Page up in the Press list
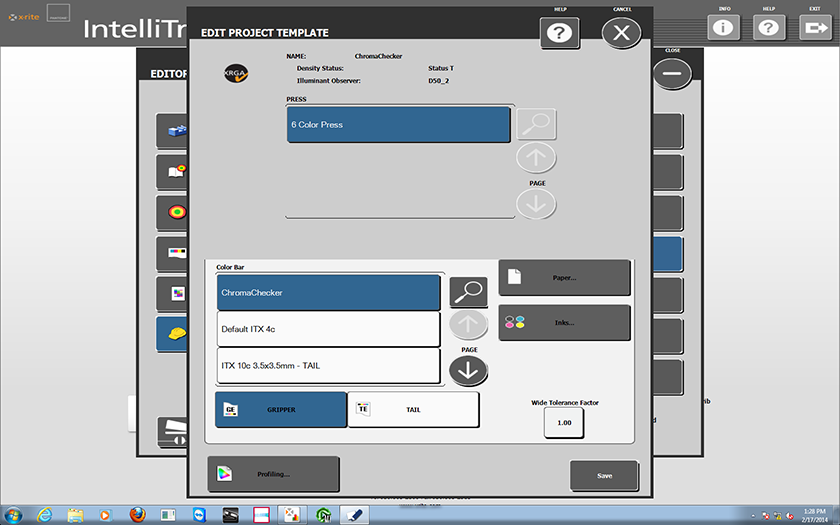 [x=536, y=158]
